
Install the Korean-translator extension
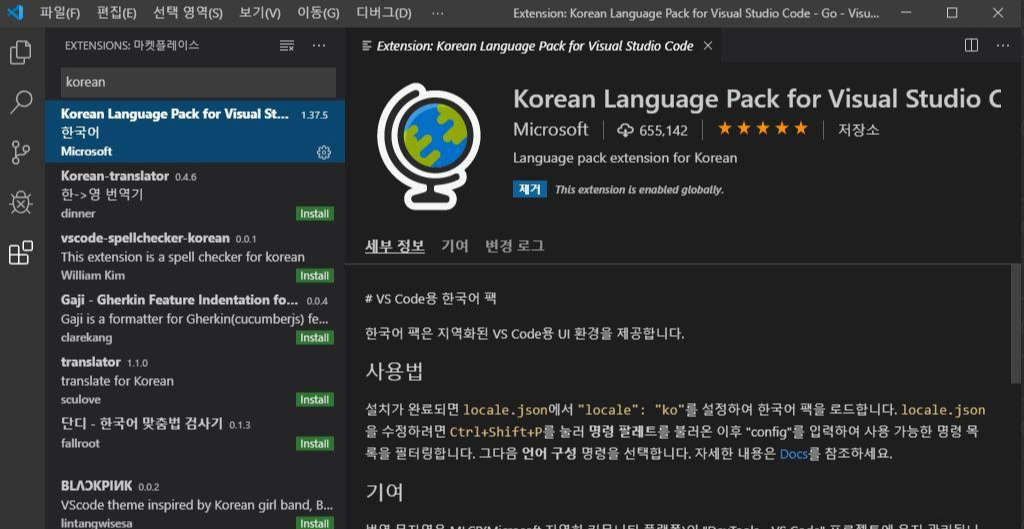coord(315,214)
